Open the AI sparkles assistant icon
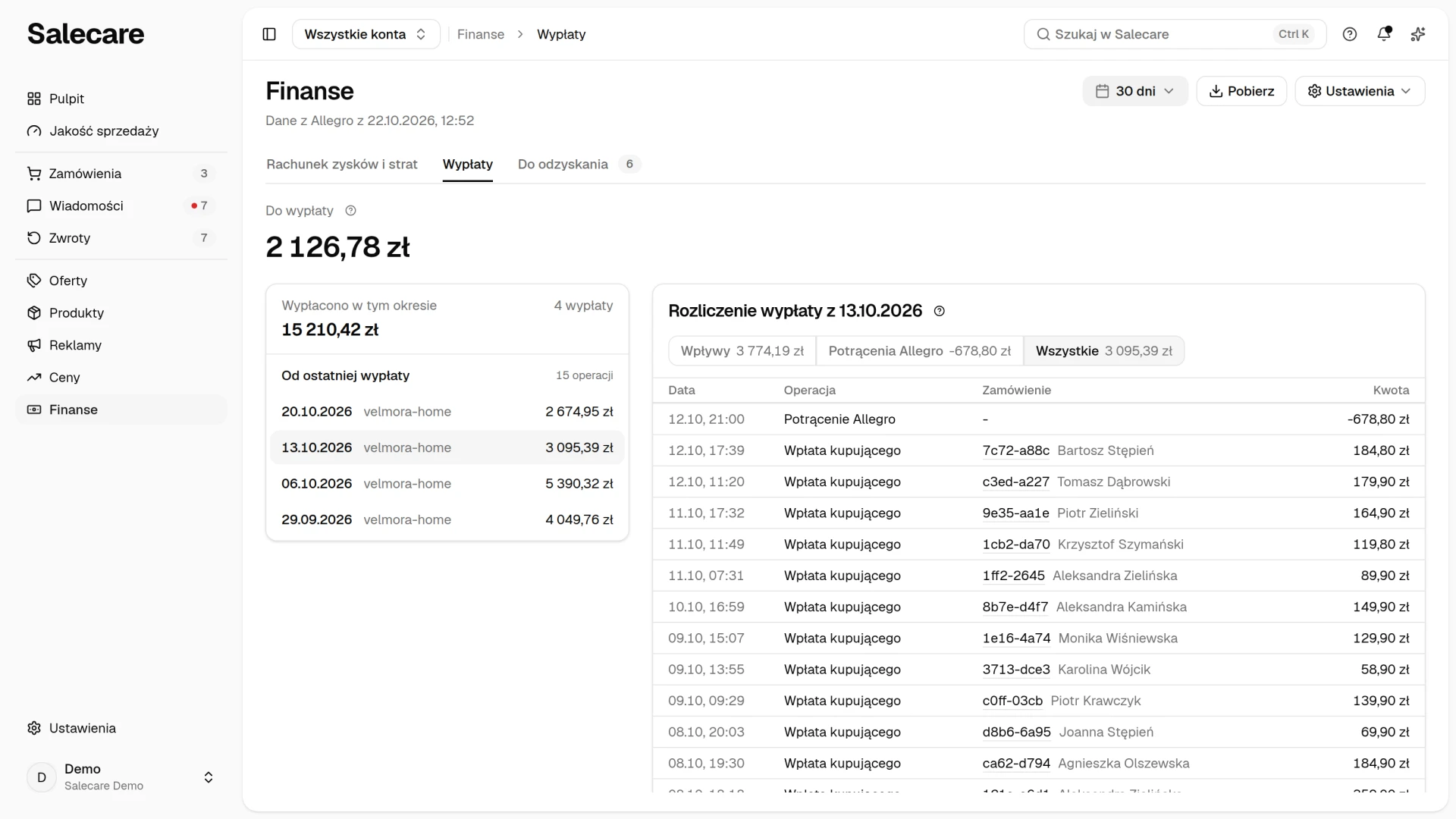Screen dimensions: 1456x819 tap(1418, 34)
